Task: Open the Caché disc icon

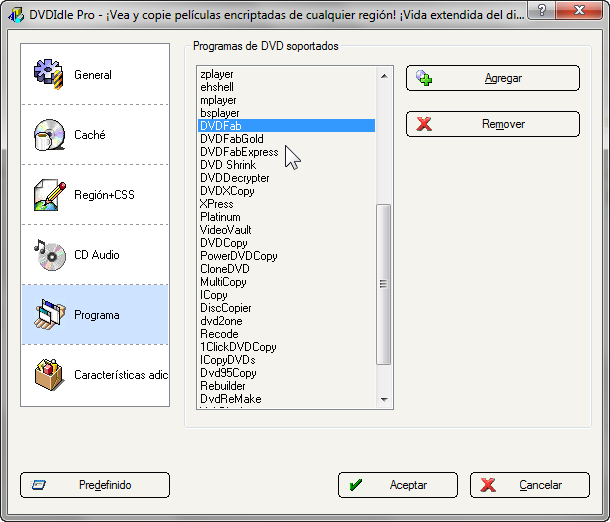Action: [x=49, y=135]
